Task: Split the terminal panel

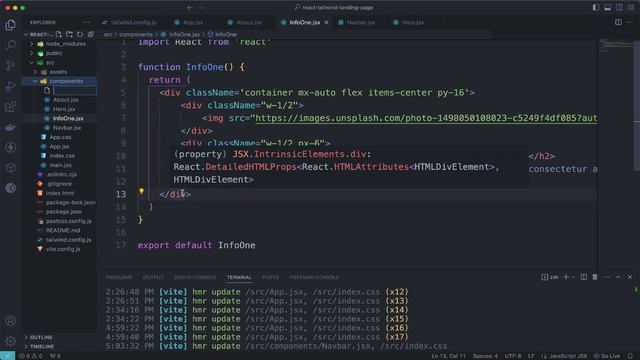Action: click(584, 277)
